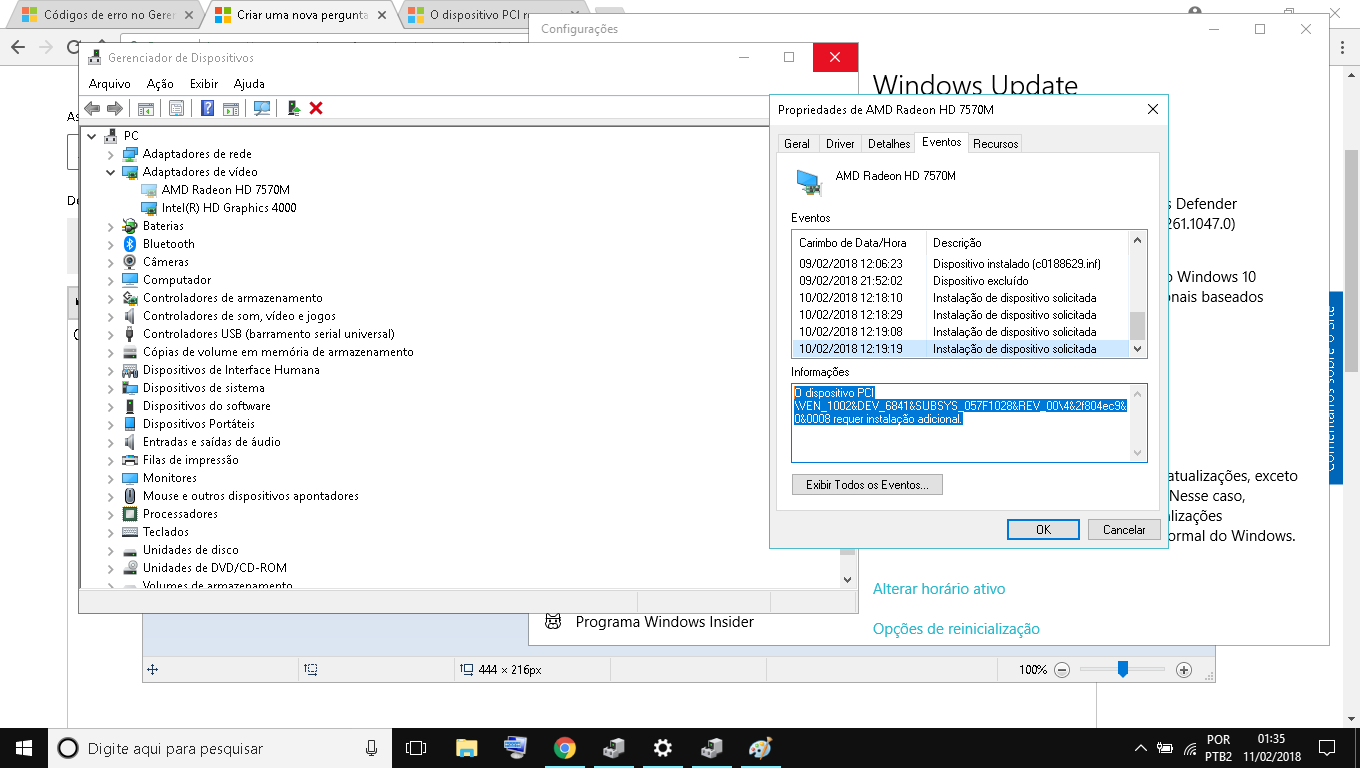Switch to the Driver tab
The image size is (1360, 768).
pyautogui.click(x=840, y=144)
